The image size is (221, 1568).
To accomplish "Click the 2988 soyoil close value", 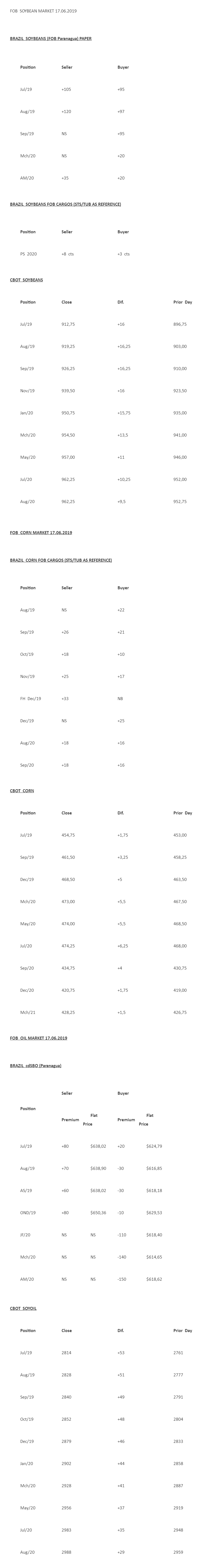I will (66, 1552).
